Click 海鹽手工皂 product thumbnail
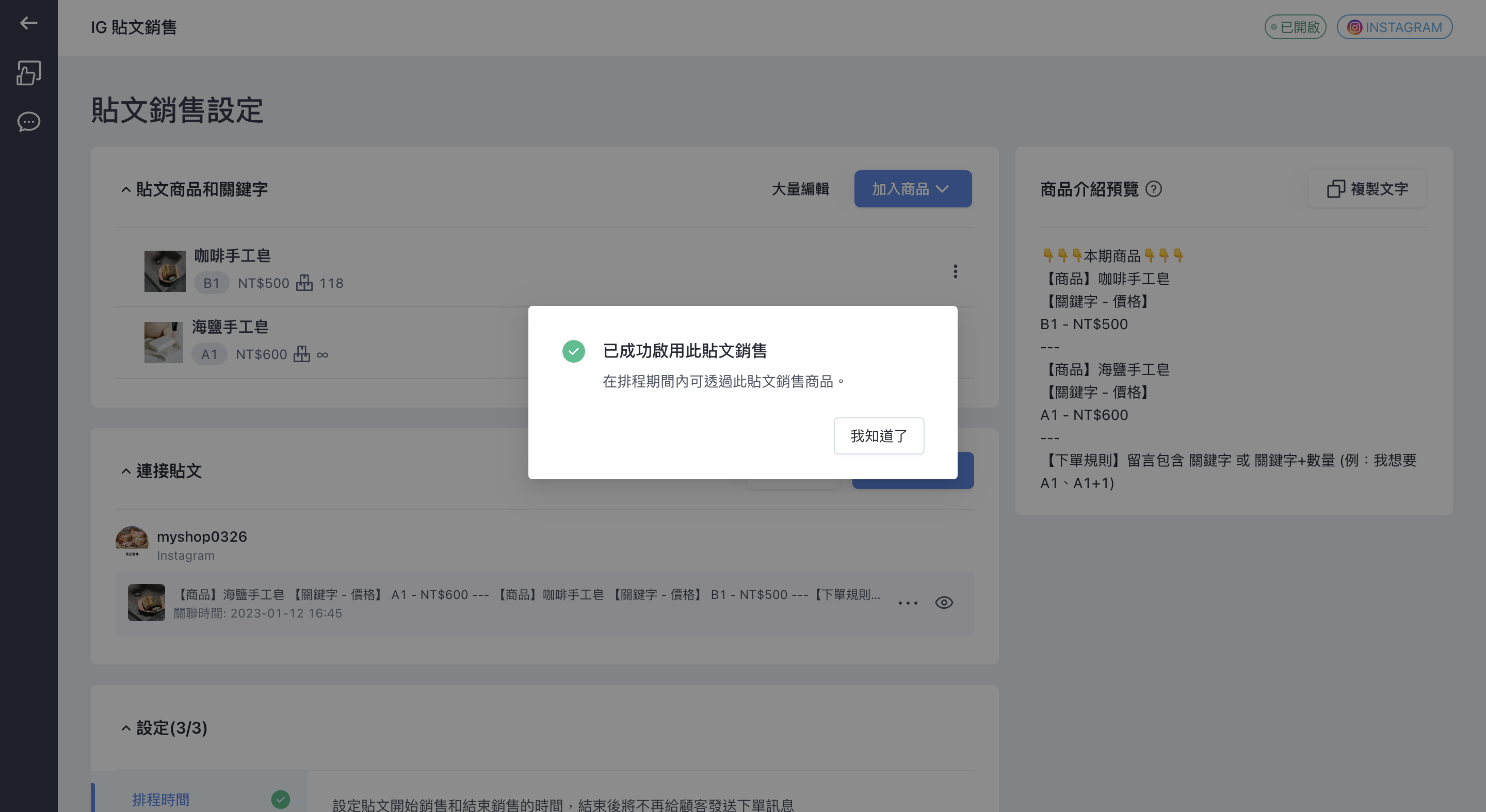Screen dimensions: 1486x812 164,343
